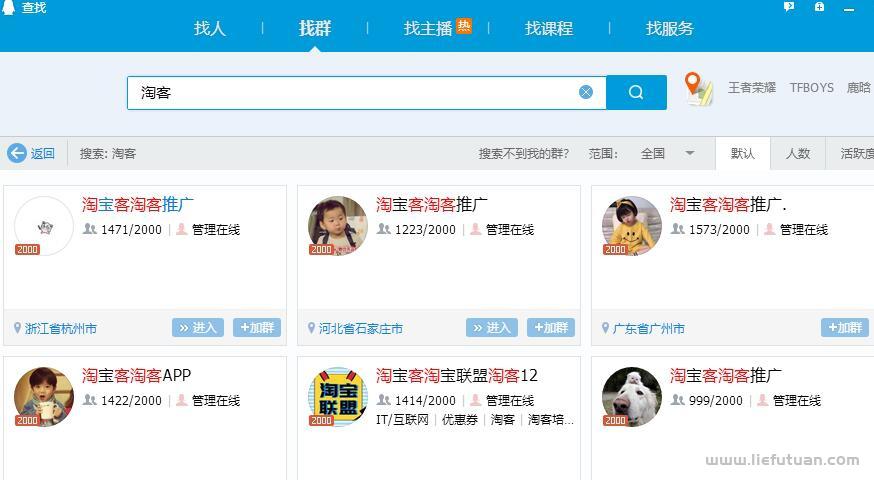Click +加群 on the 浙江省杭州市 group

coord(257,328)
